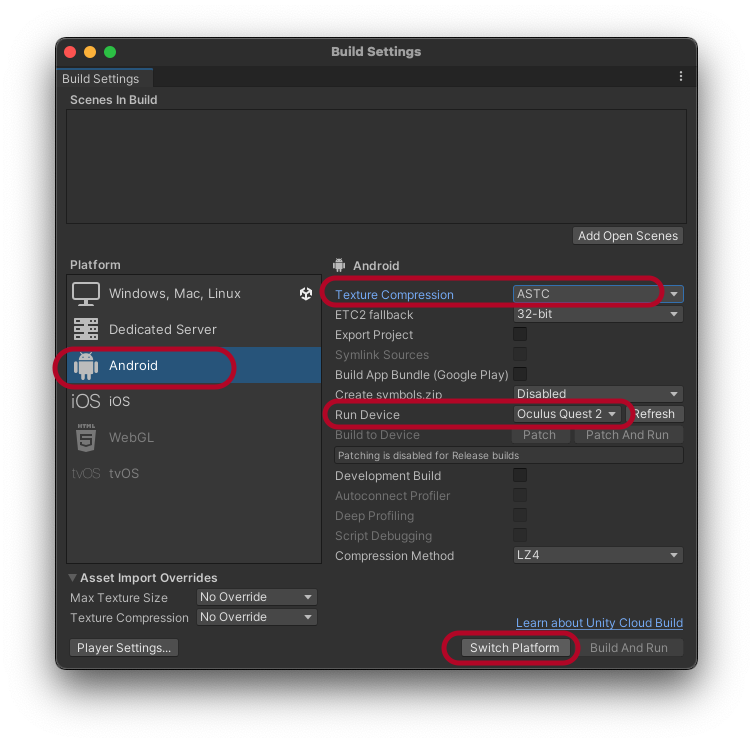Open the Asset Import Texture Compression dropdown
The image size is (753, 743).
point(256,617)
